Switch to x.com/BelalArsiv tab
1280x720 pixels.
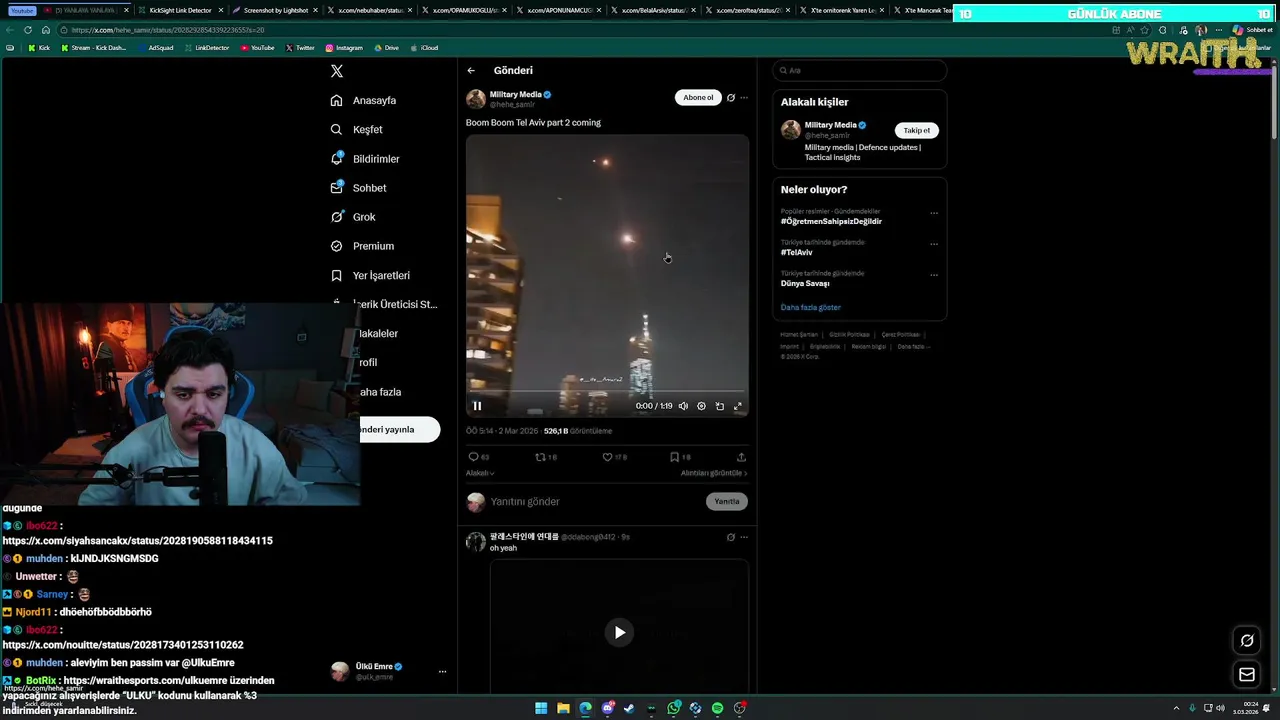654,10
